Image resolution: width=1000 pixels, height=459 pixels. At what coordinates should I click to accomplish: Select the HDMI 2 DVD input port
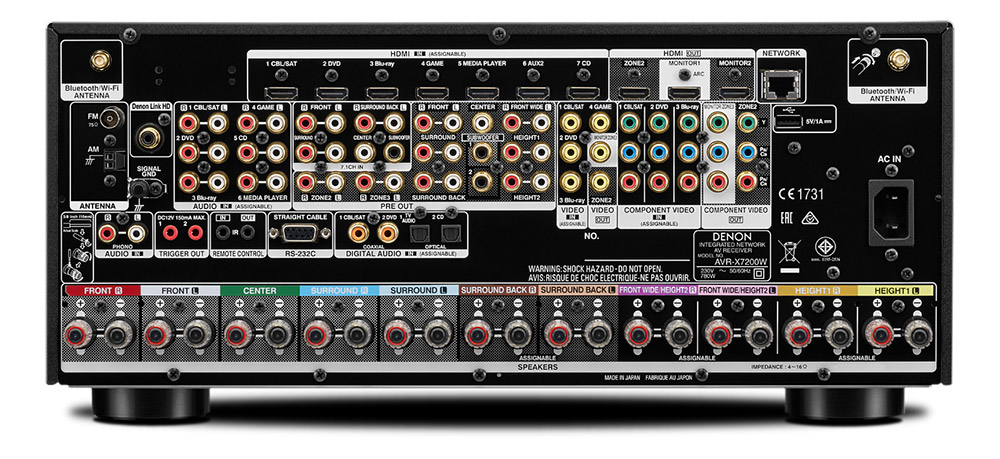(x=332, y=93)
